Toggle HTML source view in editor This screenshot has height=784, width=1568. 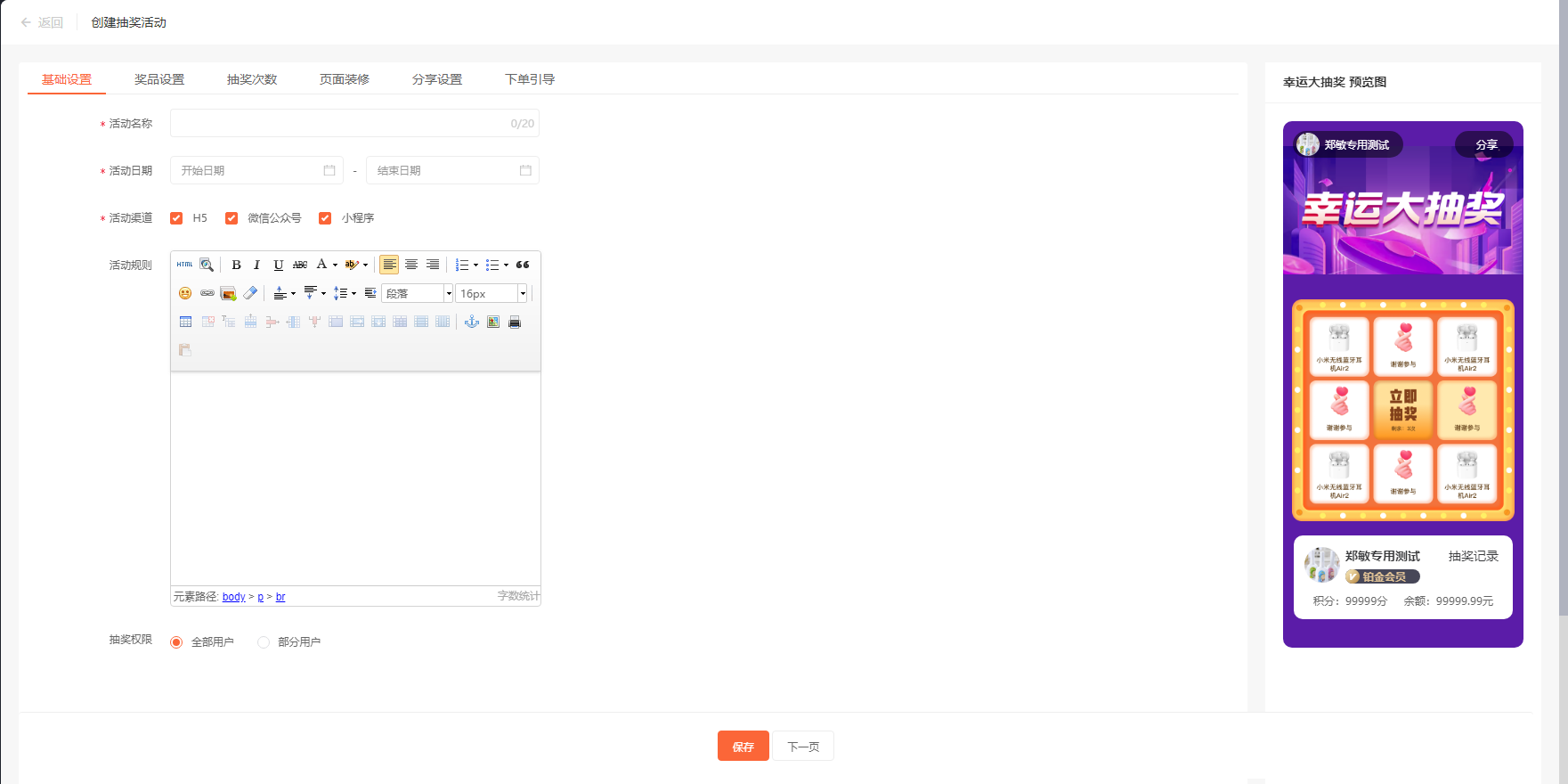pyautogui.click(x=184, y=265)
